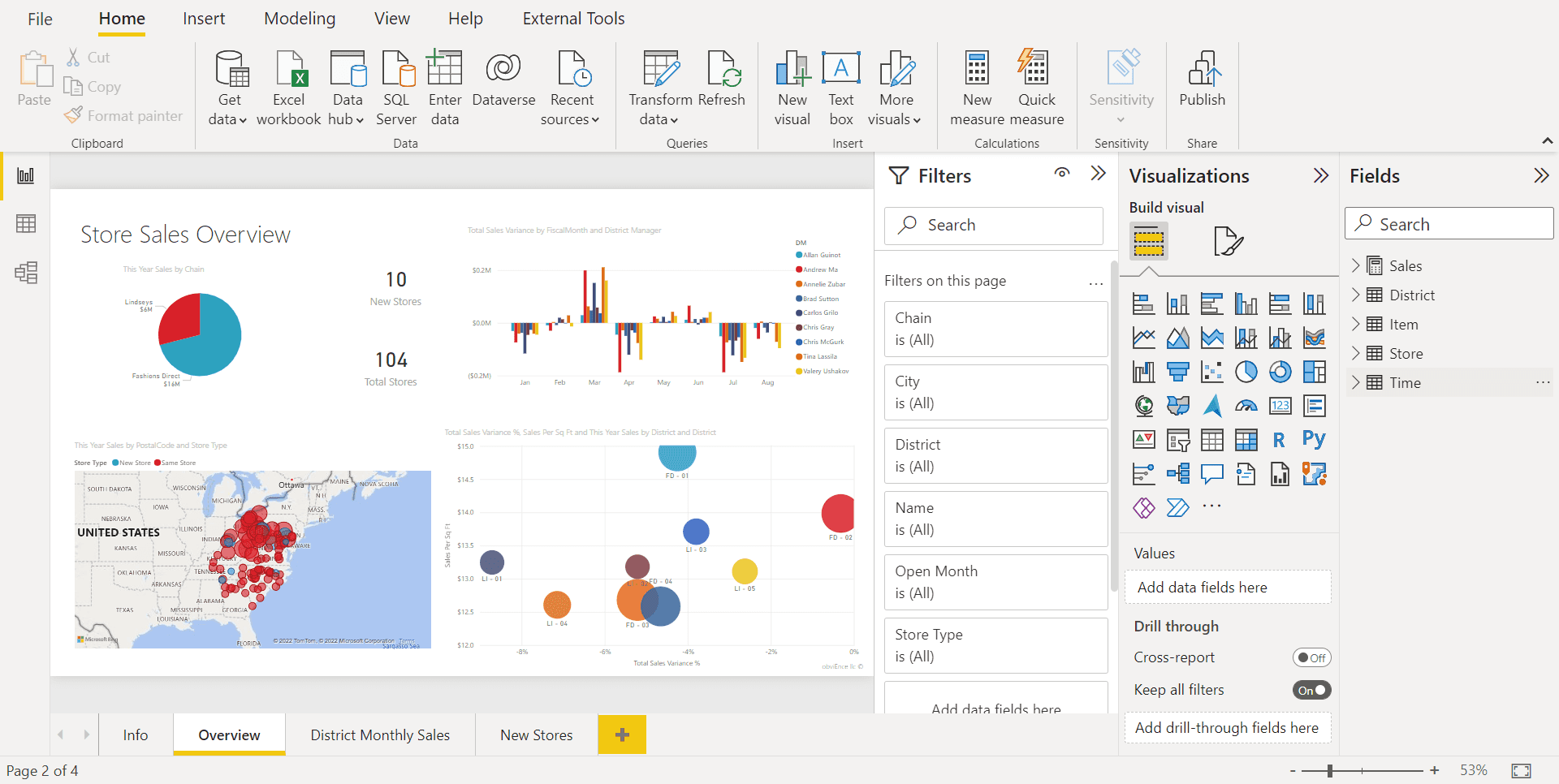Choose the funnel chart visual
The image size is (1559, 784).
[1177, 372]
